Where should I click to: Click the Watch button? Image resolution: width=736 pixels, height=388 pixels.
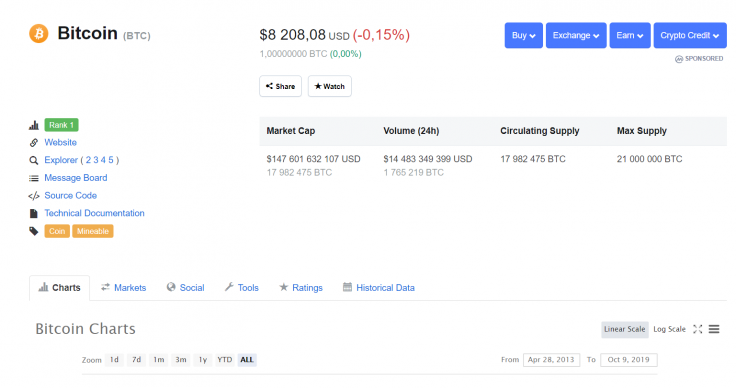330,86
